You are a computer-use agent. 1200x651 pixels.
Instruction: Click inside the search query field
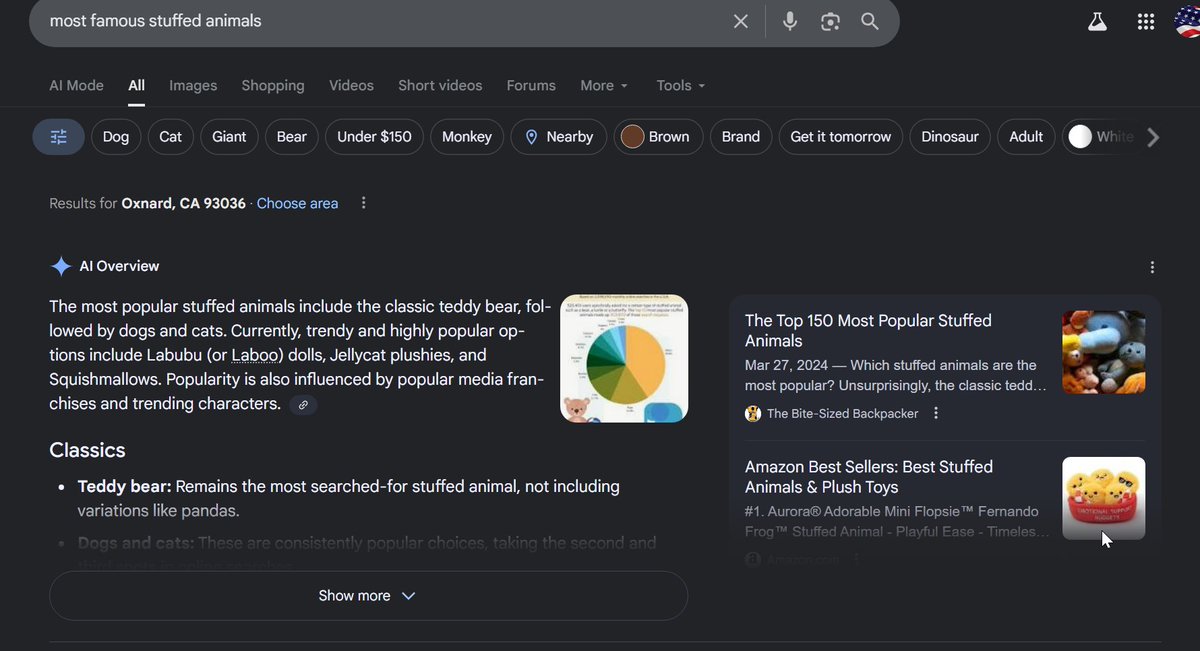380,21
